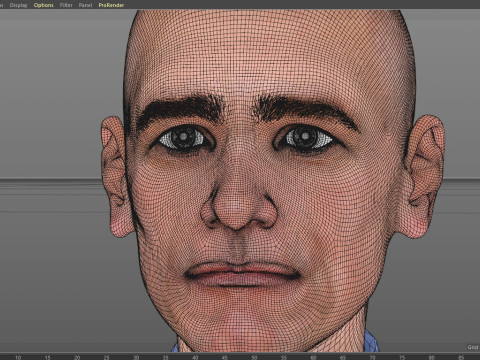
Task: Jump to frame 75 on the timeline
Action: tap(402, 357)
